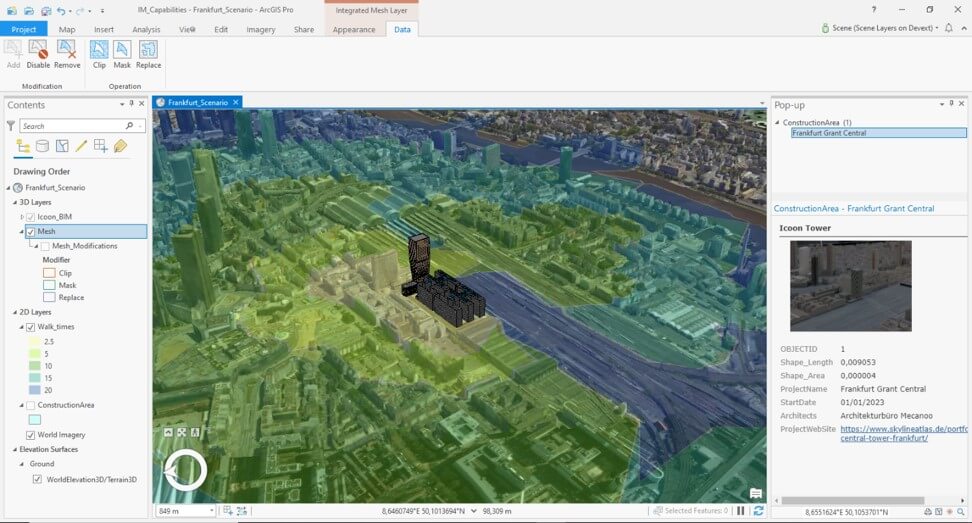Toggle Walk_times layer checkbox

30,327
